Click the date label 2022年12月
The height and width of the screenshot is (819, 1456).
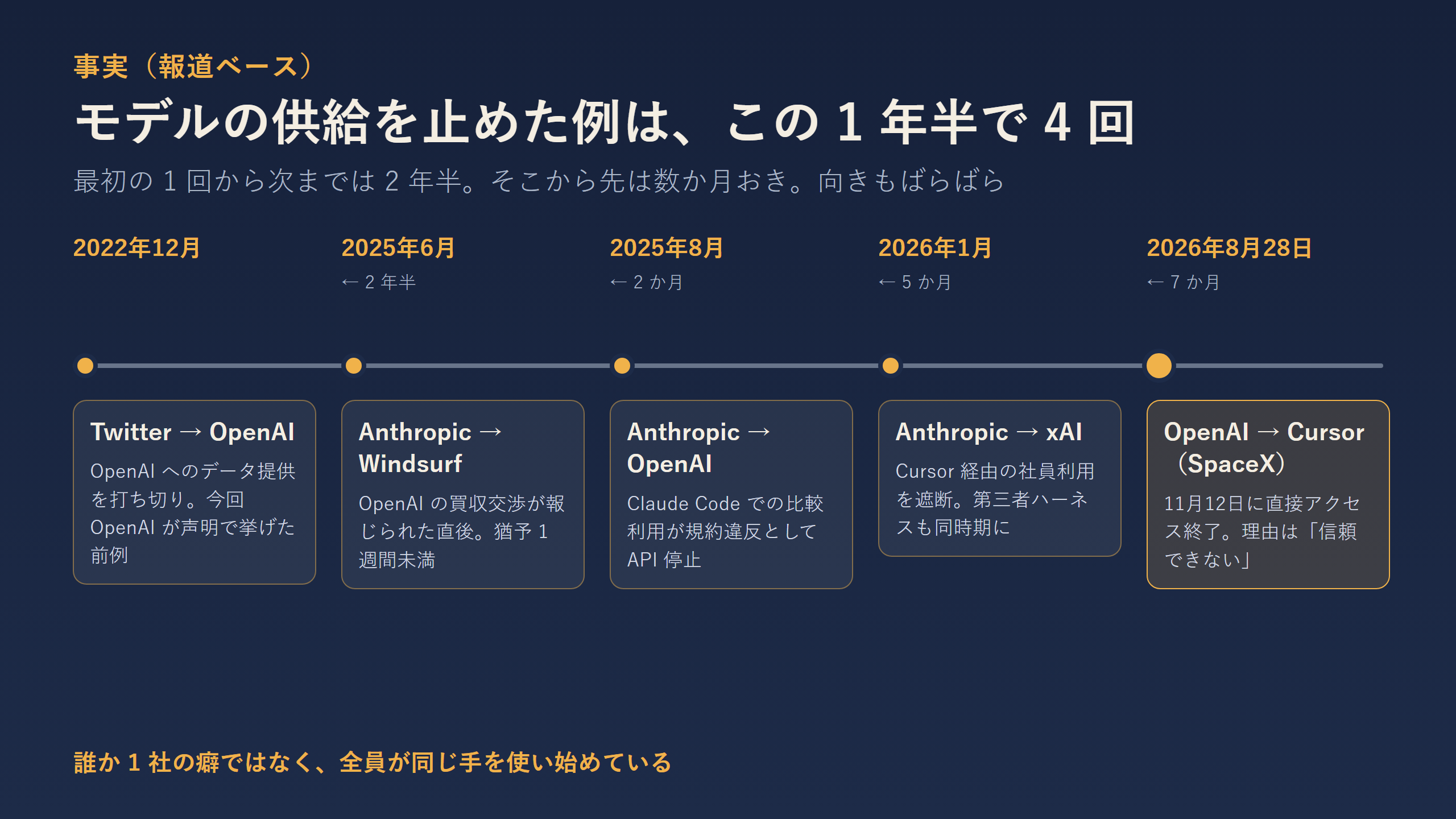(x=136, y=248)
